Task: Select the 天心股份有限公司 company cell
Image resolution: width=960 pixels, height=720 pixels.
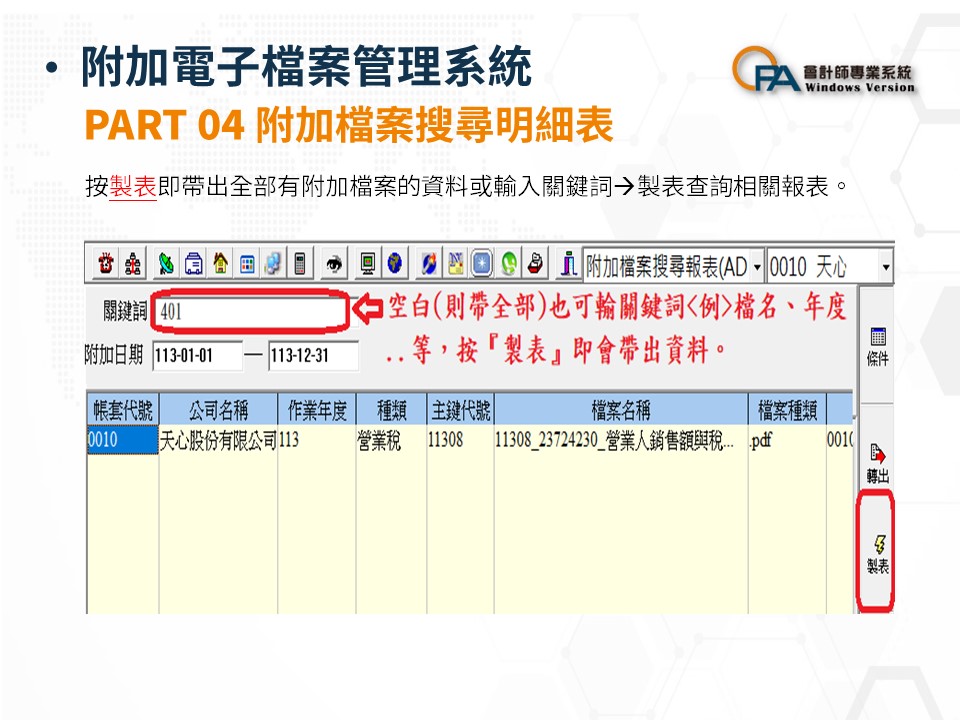Action: 218,440
